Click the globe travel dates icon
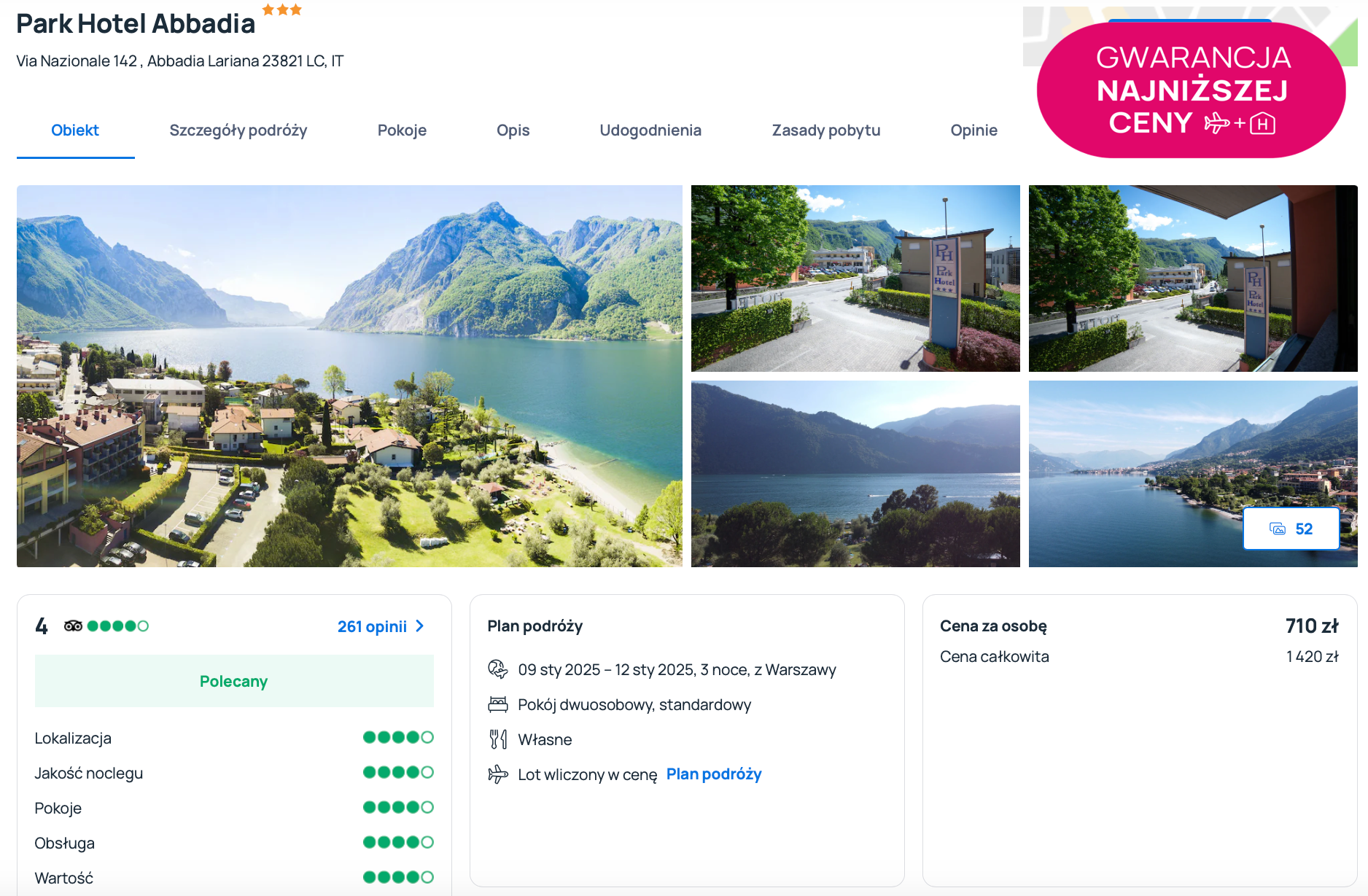 [498, 669]
